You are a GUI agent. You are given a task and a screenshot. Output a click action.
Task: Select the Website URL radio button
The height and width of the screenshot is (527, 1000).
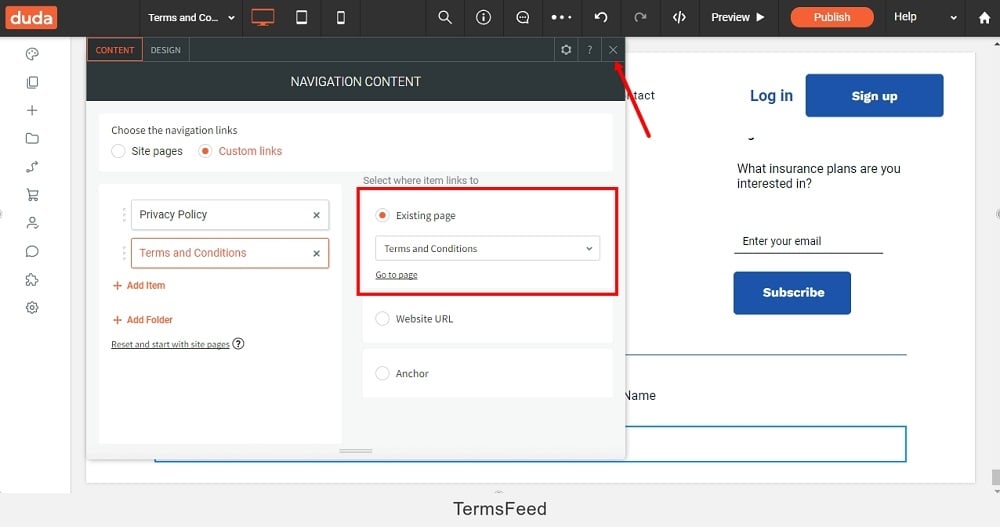click(382, 318)
